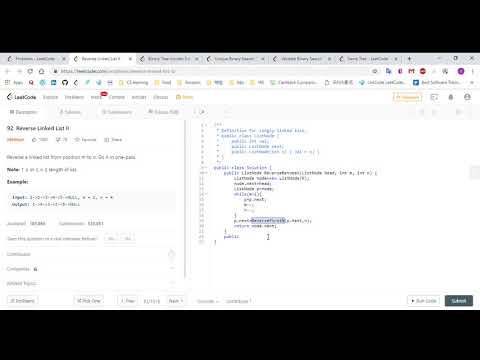Image resolution: width=480 pixels, height=360 pixels.
Task: Open the purple Chrome profile avatar
Action: 461,71
